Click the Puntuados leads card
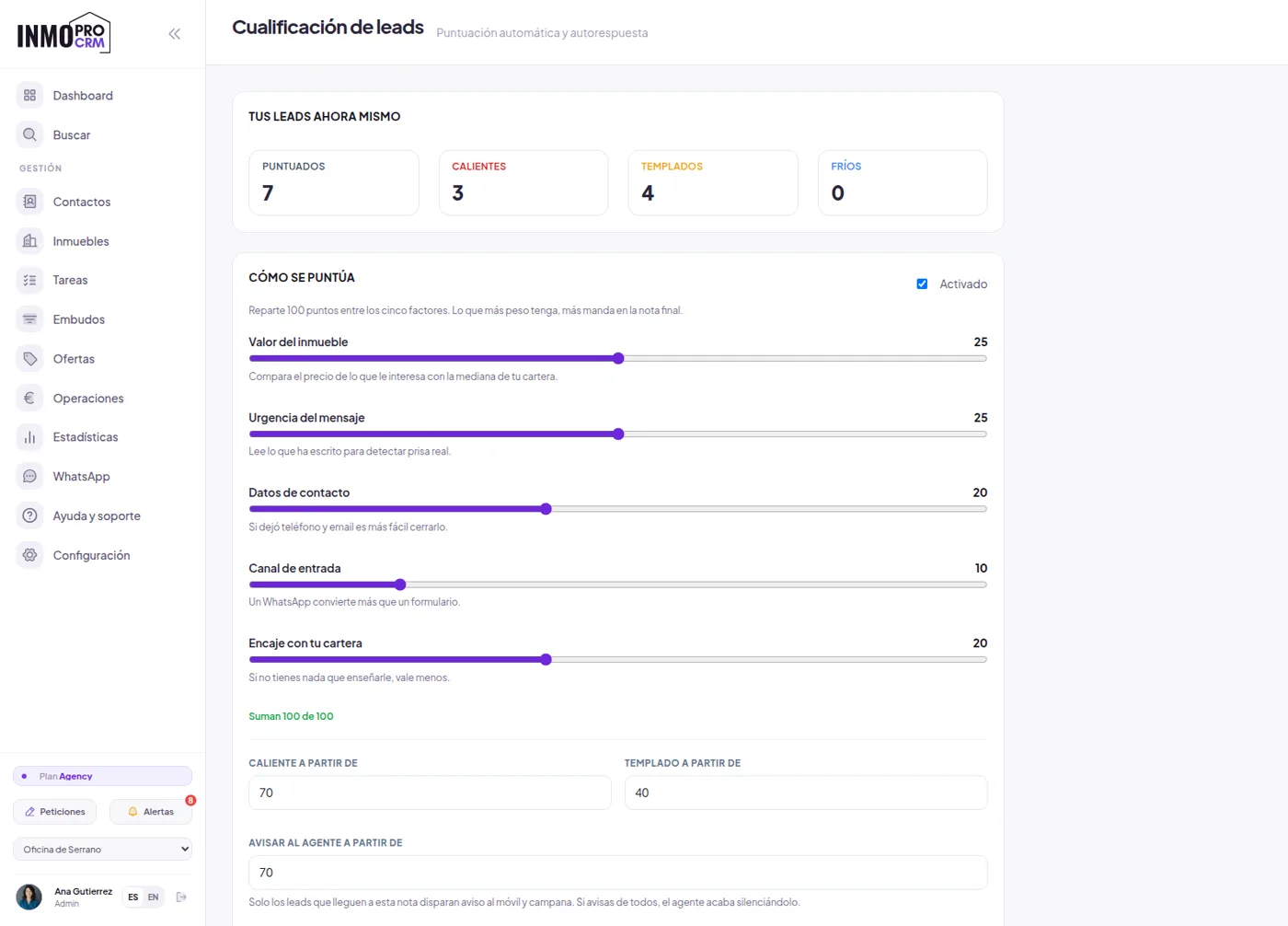 tap(334, 182)
